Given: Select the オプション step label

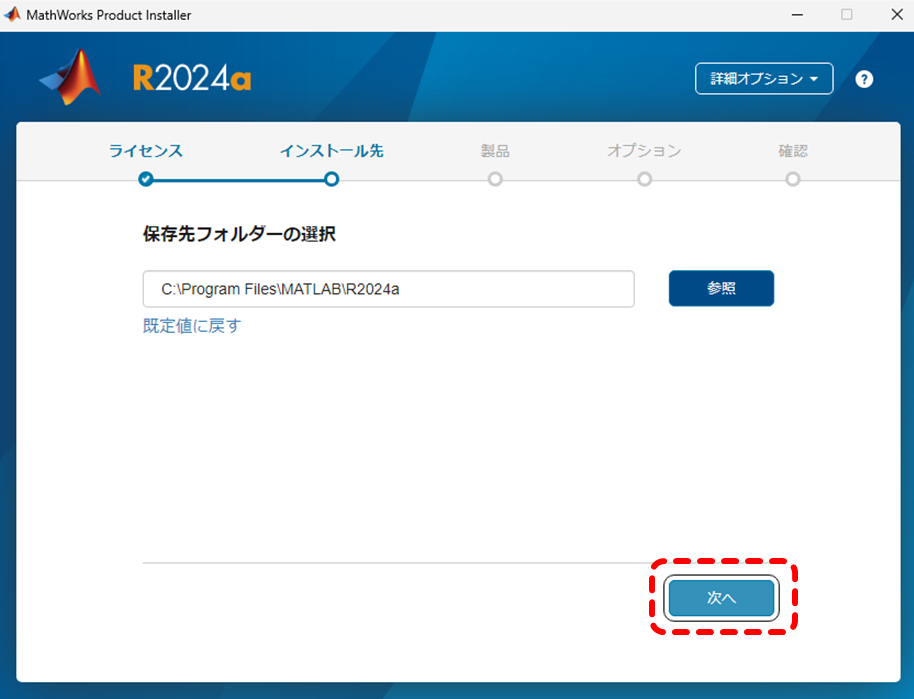Looking at the screenshot, I should (644, 151).
